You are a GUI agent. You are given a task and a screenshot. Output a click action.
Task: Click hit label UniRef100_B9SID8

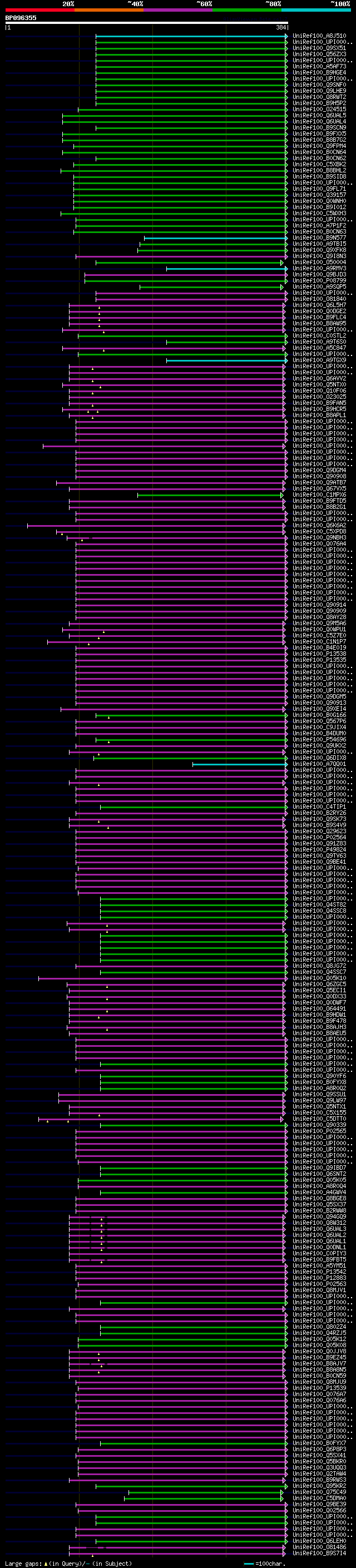click(x=319, y=176)
